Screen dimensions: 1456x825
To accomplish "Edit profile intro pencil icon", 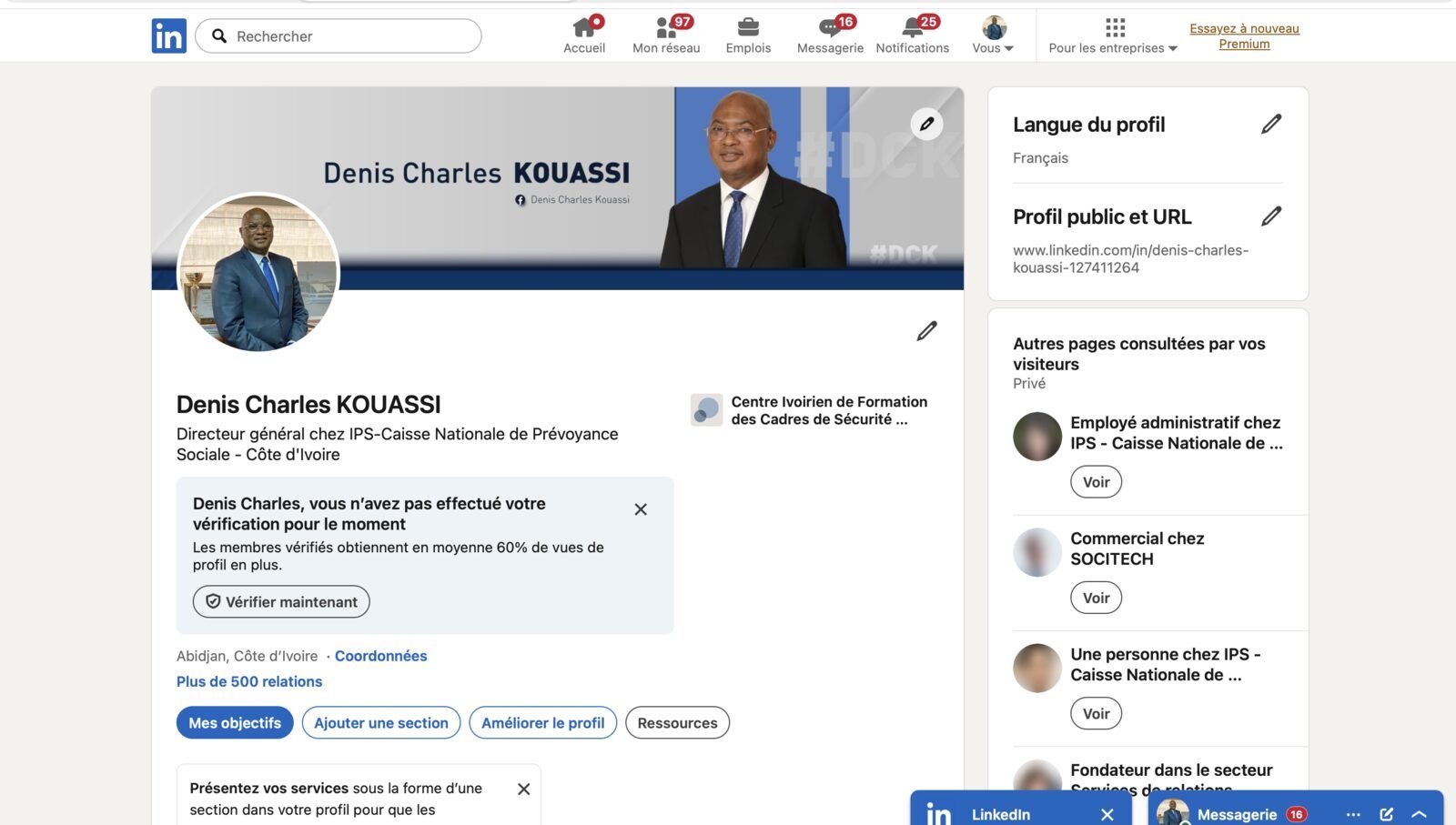I will point(926,331).
